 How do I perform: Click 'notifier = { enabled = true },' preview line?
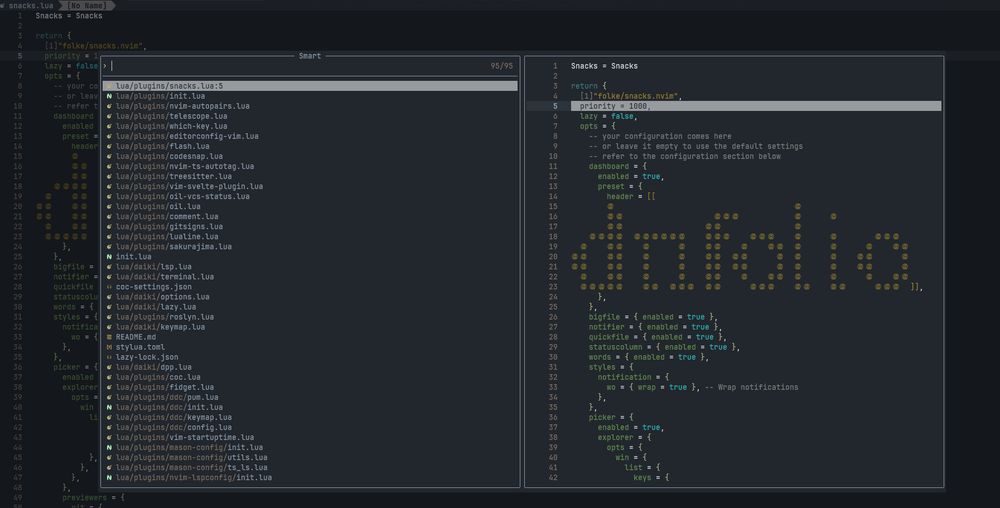click(x=655, y=327)
